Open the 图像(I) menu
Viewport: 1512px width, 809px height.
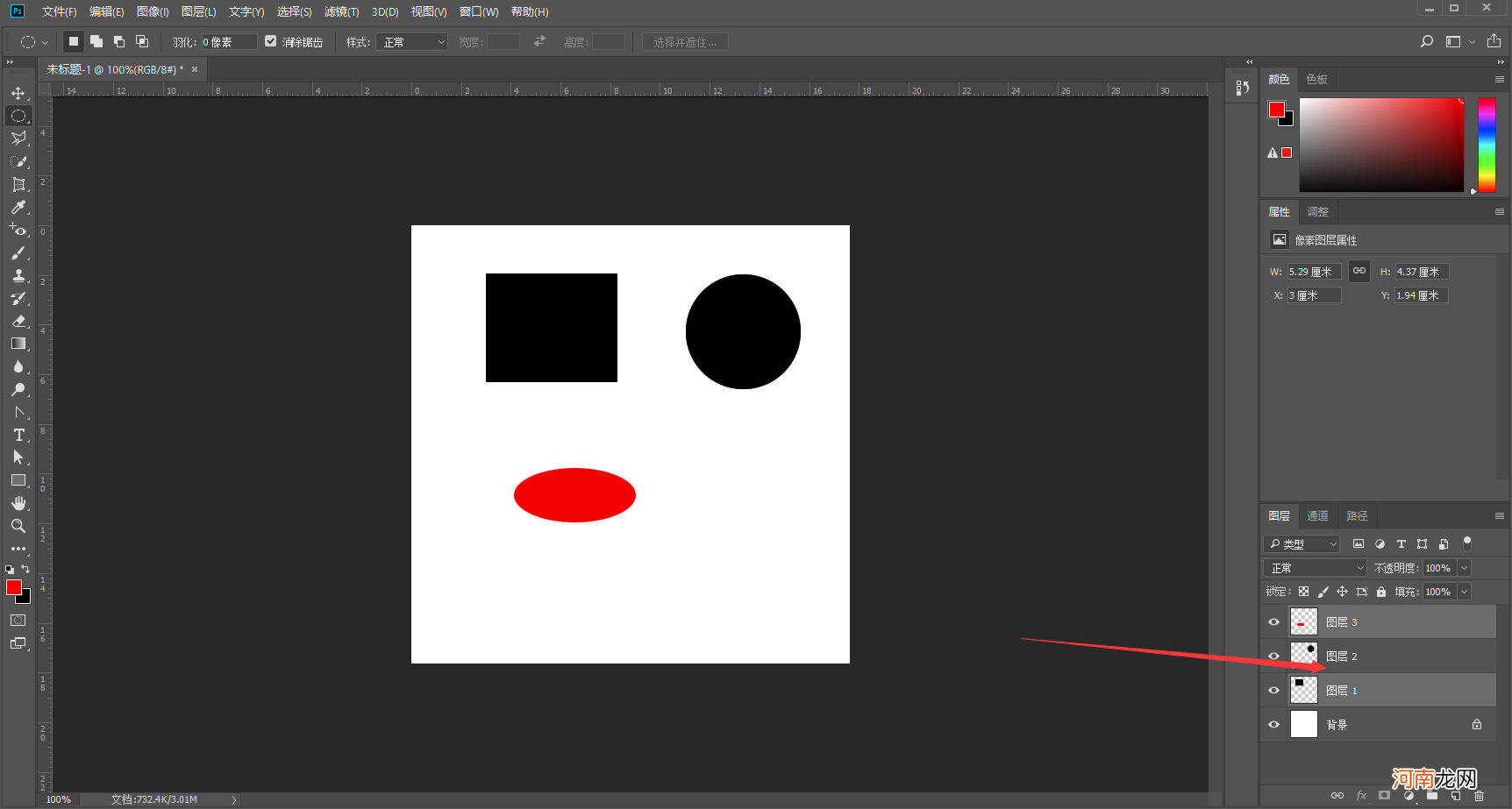coord(153,11)
